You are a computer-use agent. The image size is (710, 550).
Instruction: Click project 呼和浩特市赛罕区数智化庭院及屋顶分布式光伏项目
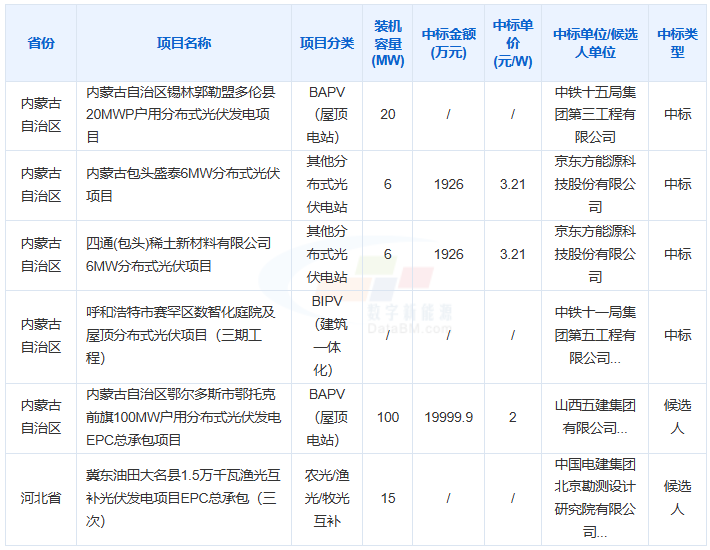click(x=180, y=335)
